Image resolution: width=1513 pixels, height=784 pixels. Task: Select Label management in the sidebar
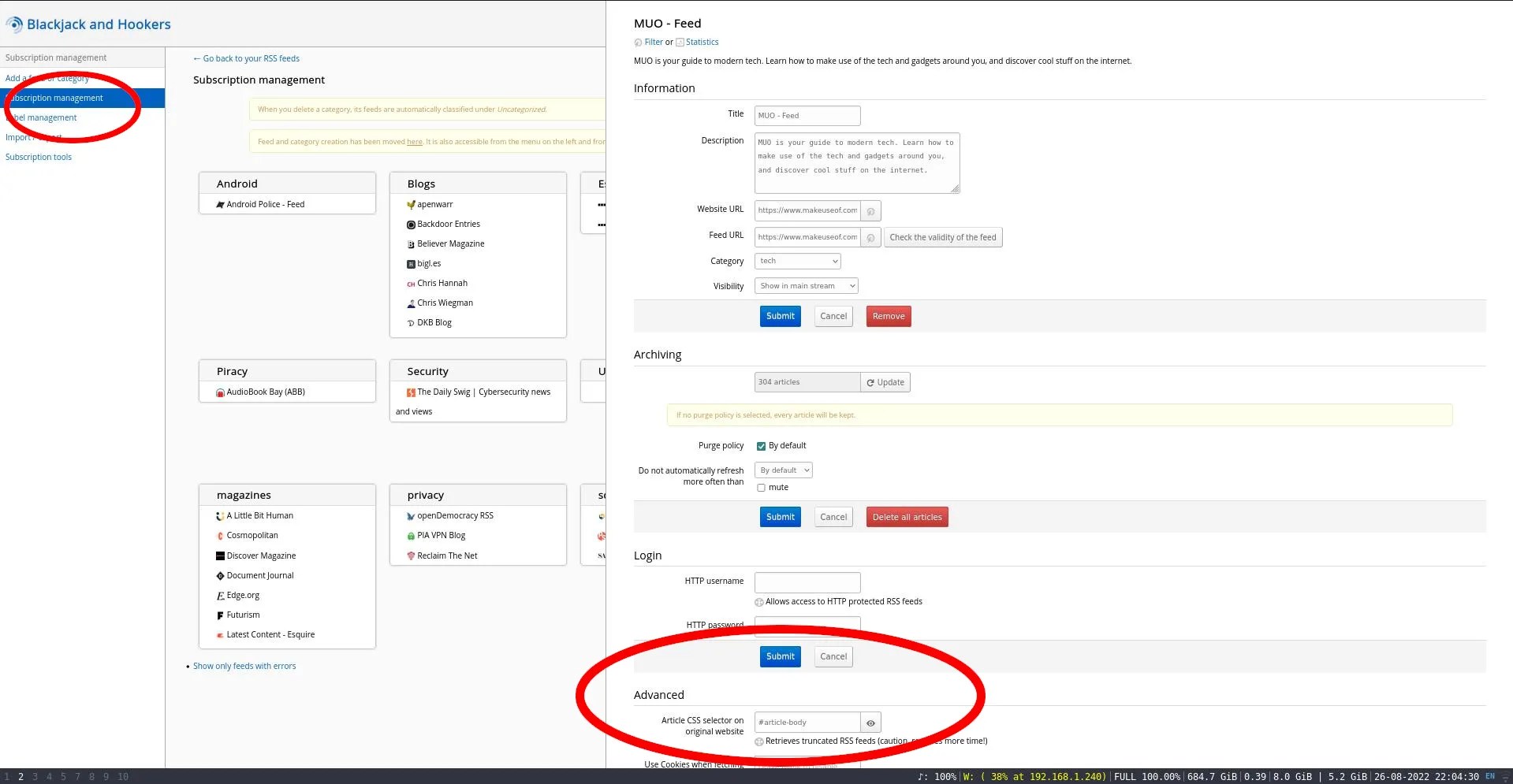click(43, 117)
